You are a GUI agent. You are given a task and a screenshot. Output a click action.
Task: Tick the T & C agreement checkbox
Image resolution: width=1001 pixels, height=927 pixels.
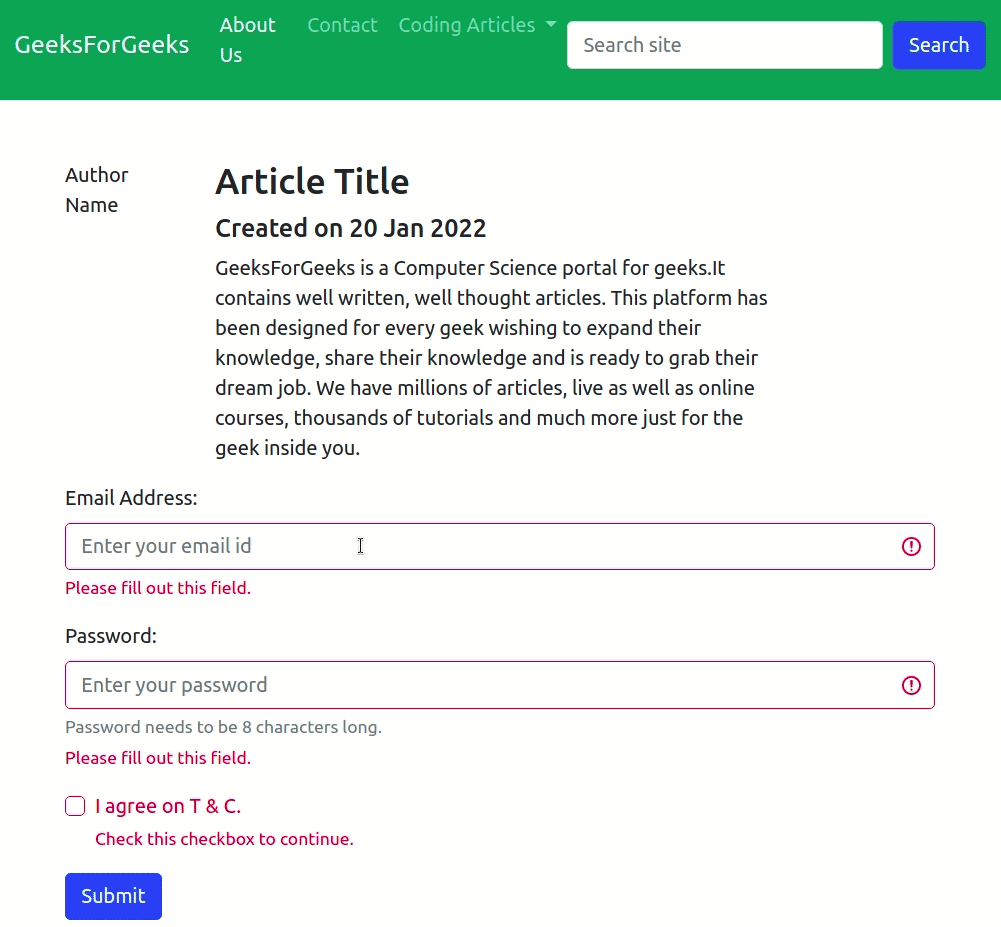(75, 806)
